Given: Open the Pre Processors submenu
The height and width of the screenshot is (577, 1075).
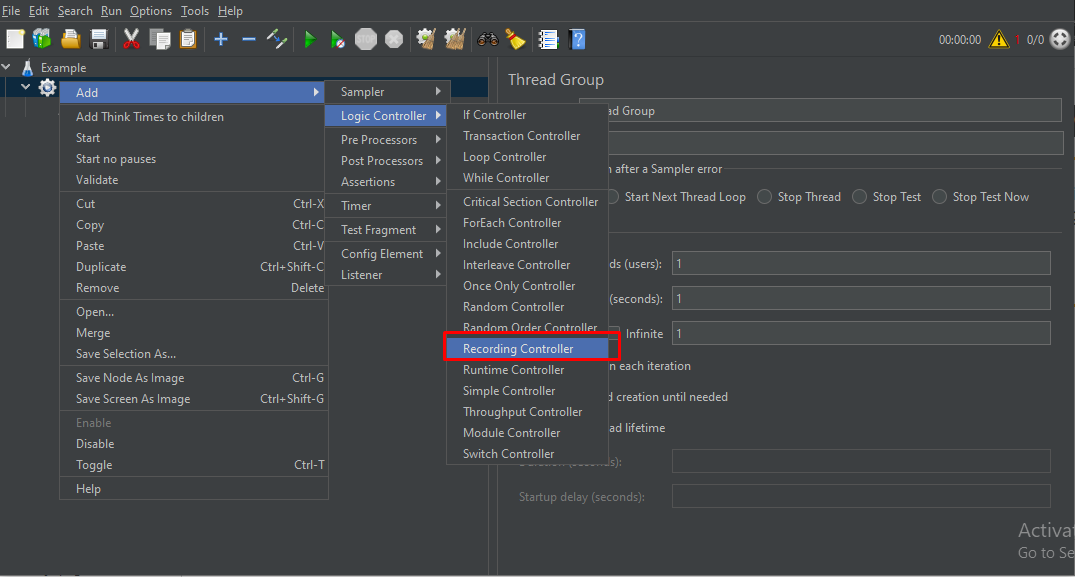Looking at the screenshot, I should tap(387, 140).
